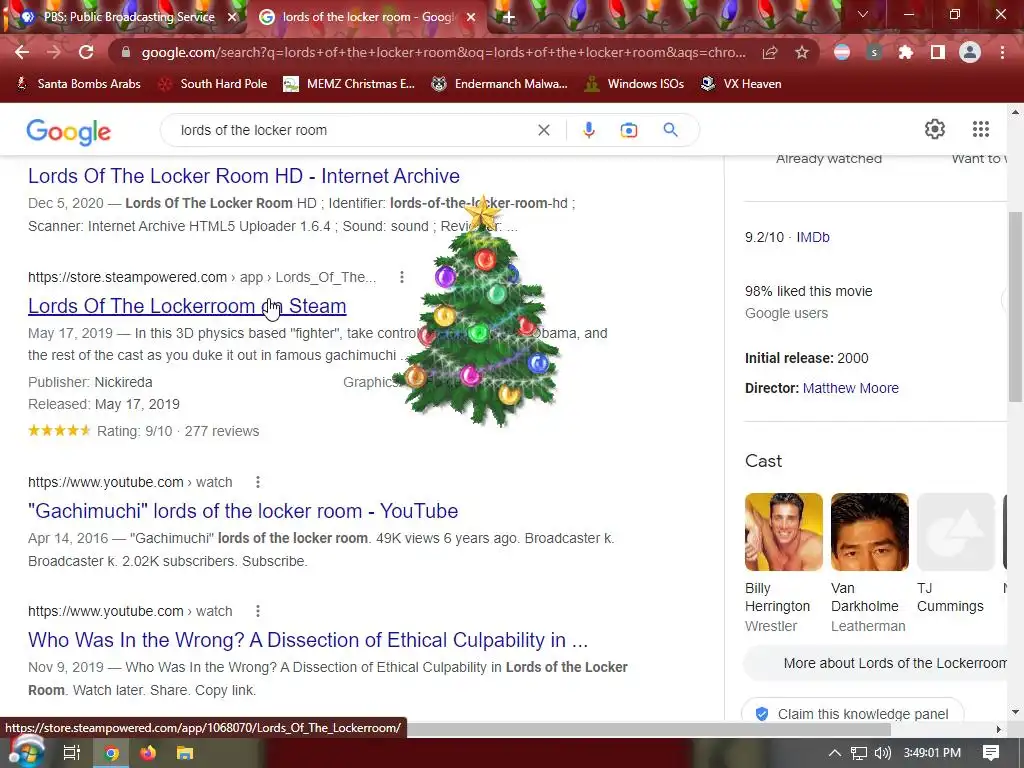Start voice search with the microphone
1024x768 pixels.
(588, 130)
